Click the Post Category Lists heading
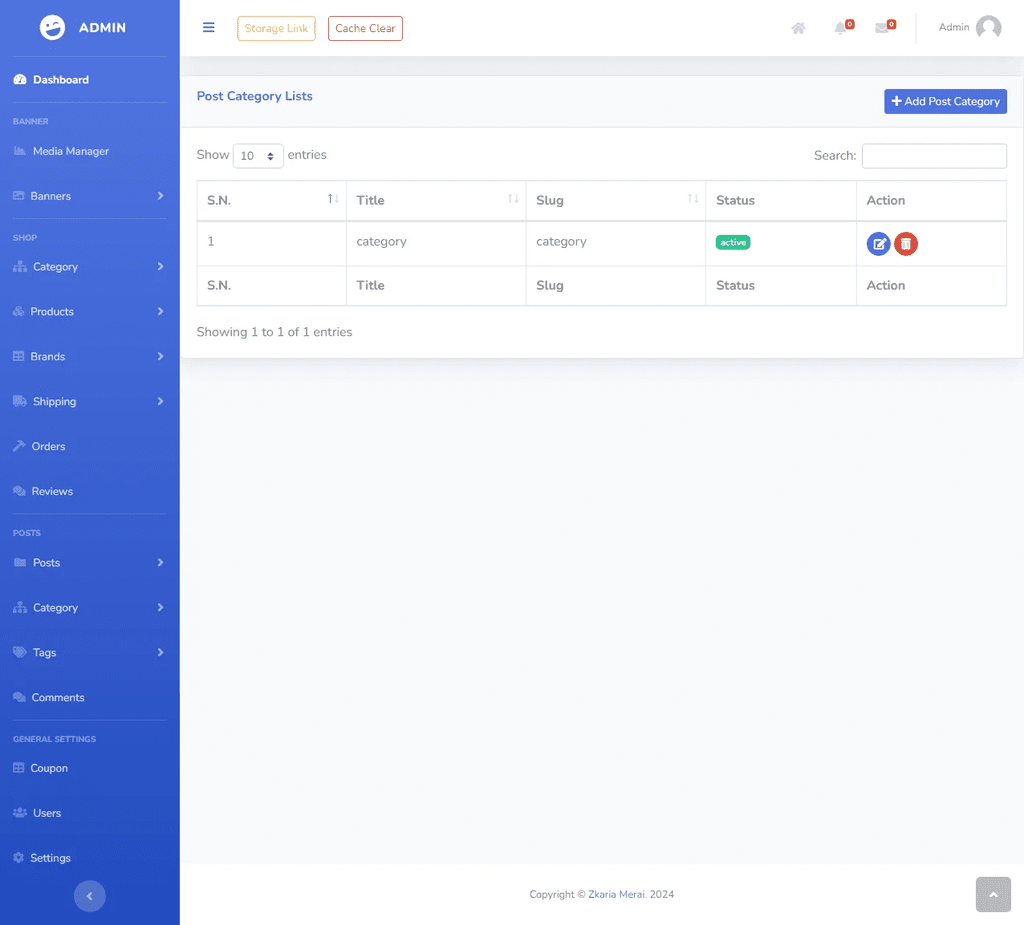Screen dimensions: 1024x925 [x=255, y=96]
